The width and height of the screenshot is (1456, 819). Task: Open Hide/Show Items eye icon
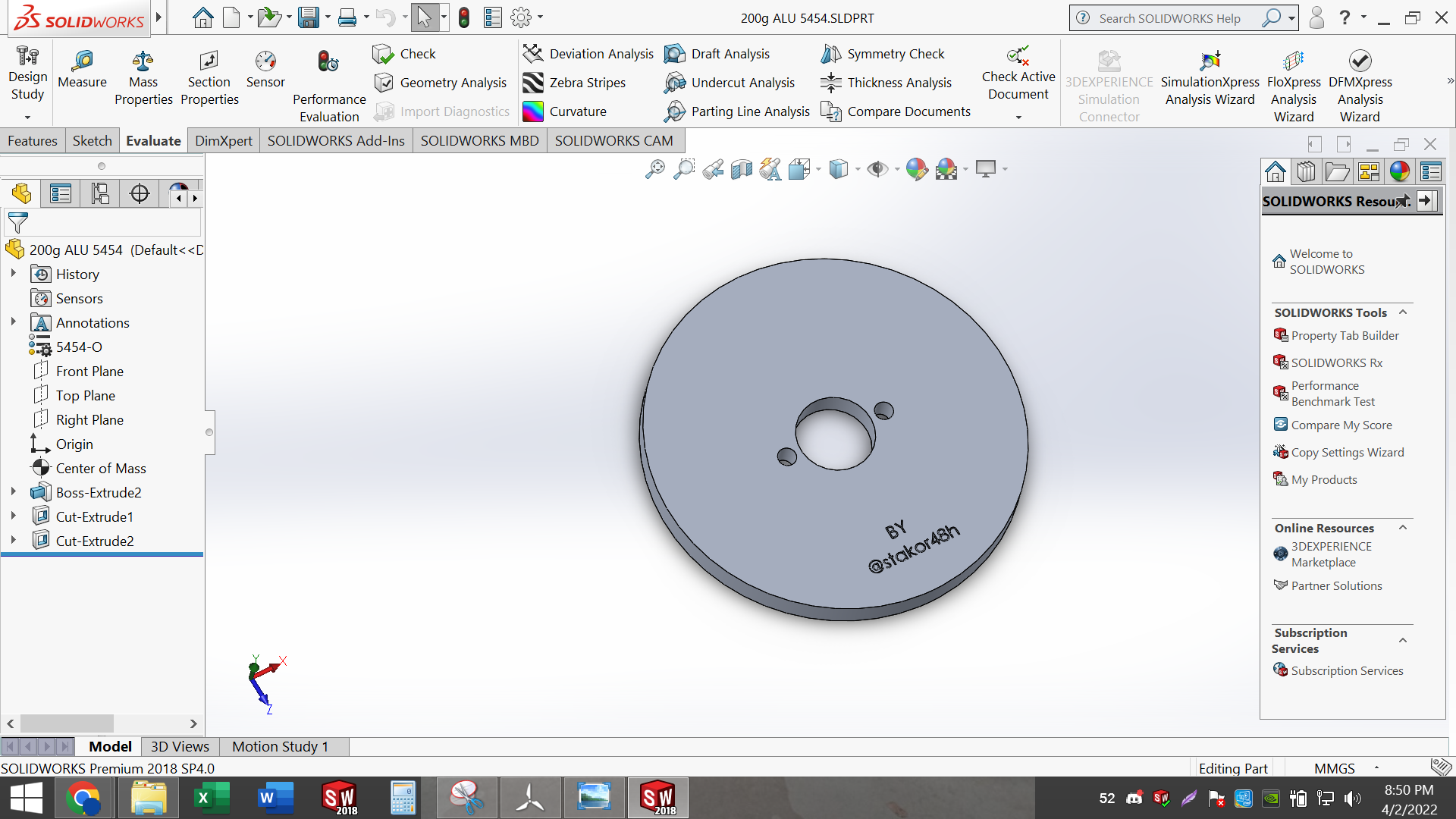click(877, 169)
